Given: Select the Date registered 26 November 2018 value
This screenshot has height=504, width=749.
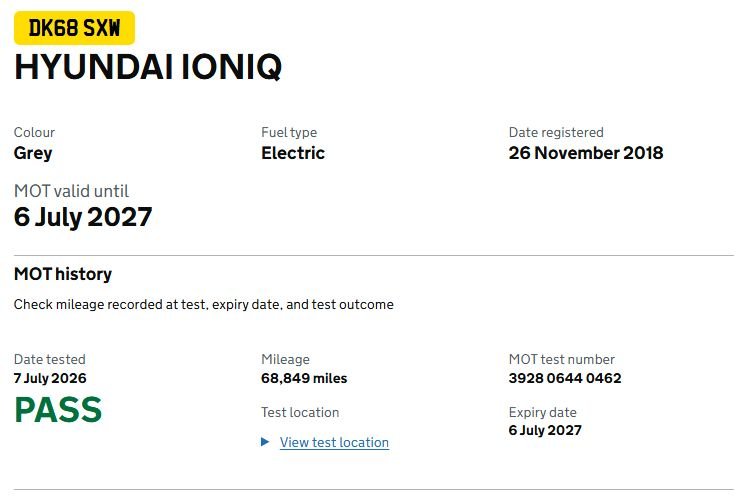Looking at the screenshot, I should pyautogui.click(x=586, y=153).
